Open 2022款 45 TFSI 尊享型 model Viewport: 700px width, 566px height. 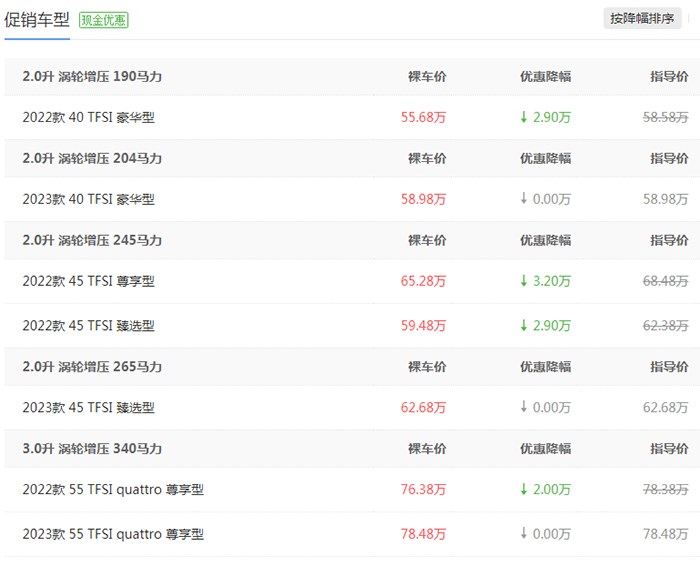pyautogui.click(x=88, y=281)
